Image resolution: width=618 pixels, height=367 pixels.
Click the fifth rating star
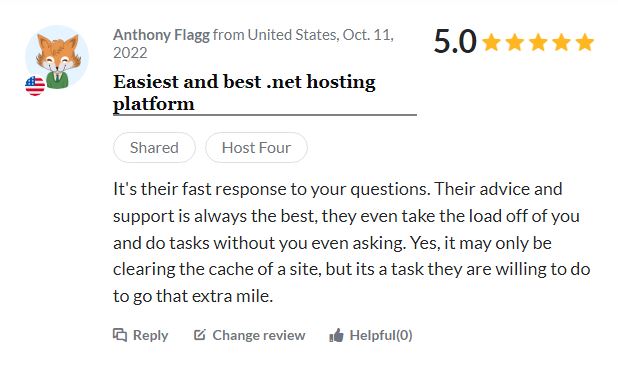click(584, 42)
